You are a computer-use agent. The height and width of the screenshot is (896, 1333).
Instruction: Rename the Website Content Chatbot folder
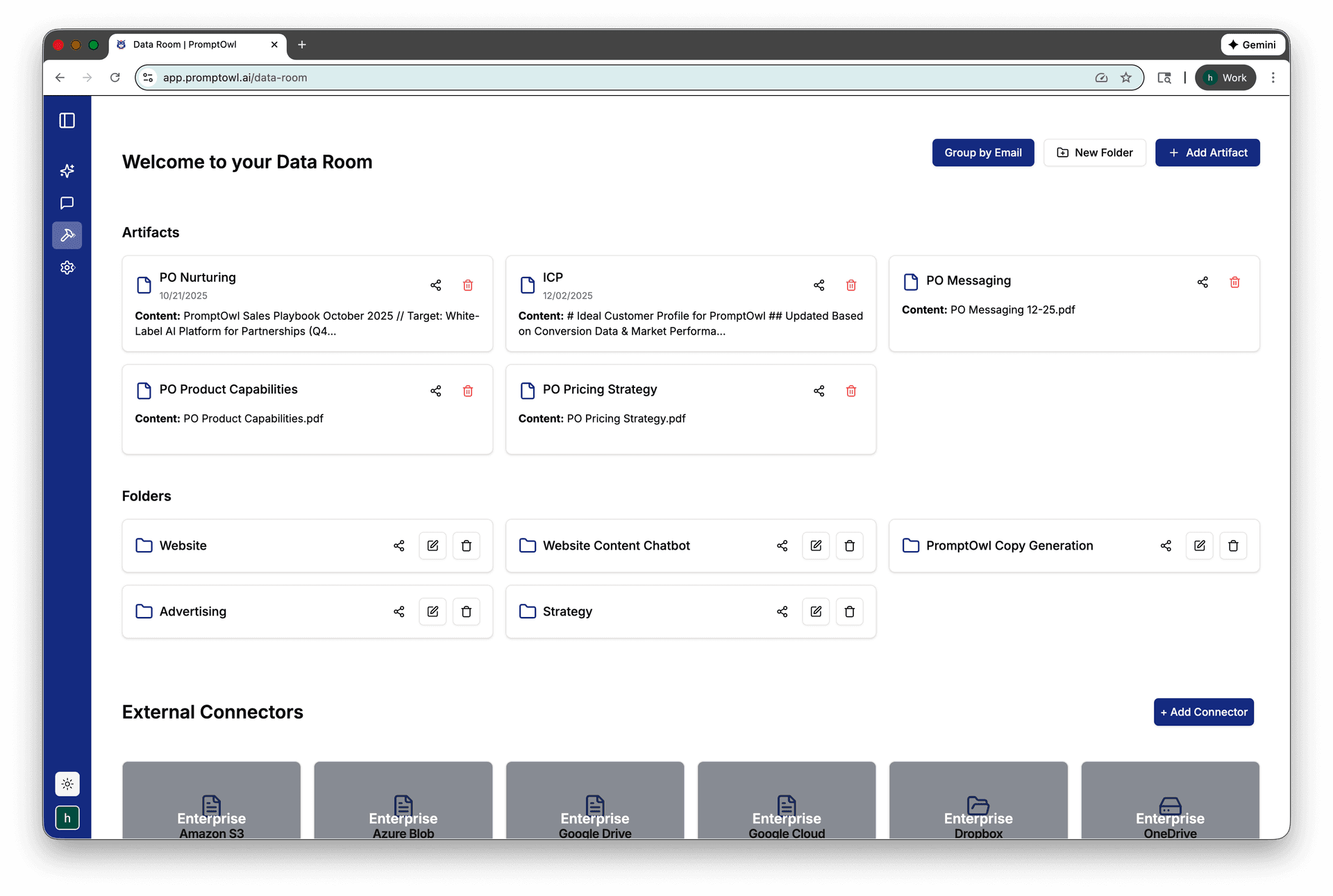[816, 546]
